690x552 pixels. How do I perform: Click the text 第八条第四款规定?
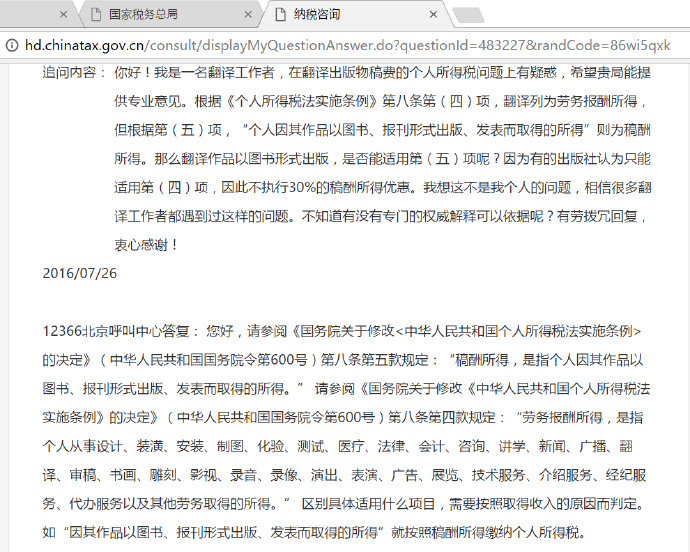(x=441, y=417)
